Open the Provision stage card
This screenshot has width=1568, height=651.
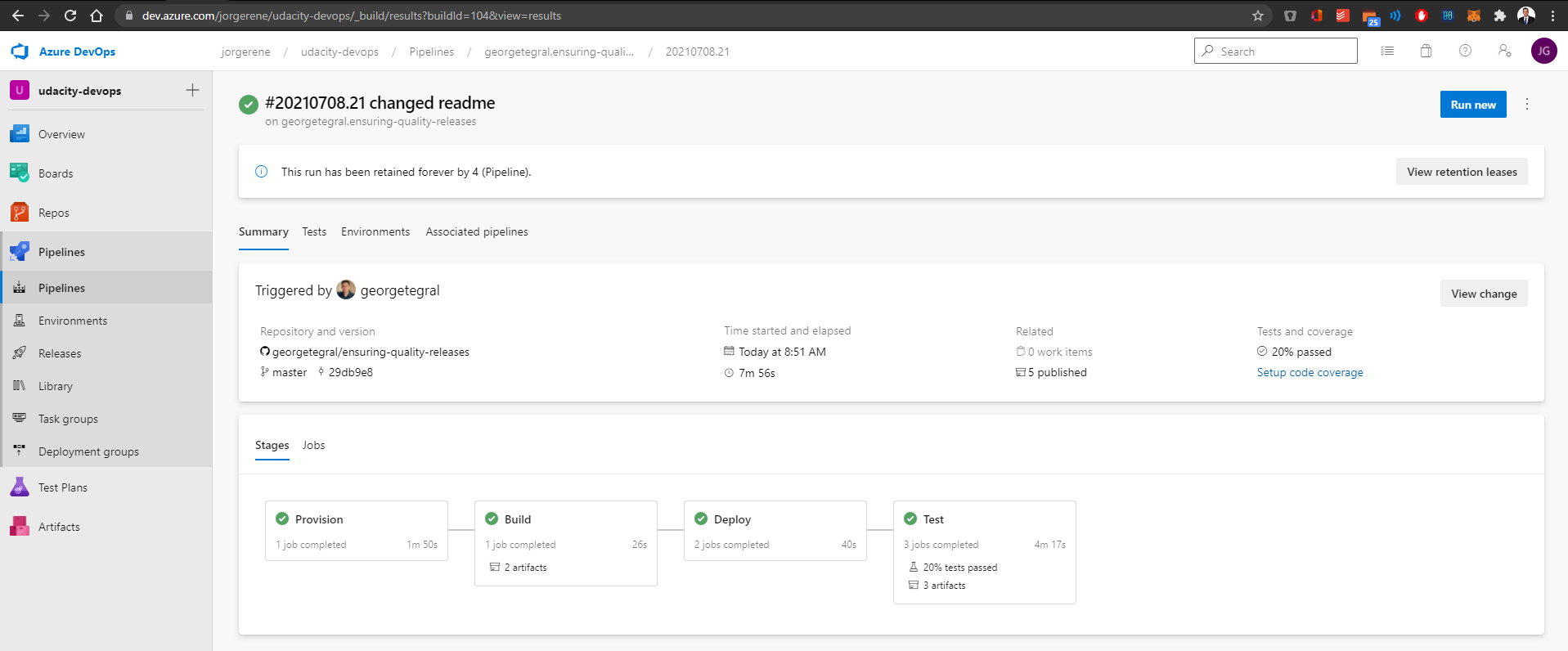click(x=357, y=531)
